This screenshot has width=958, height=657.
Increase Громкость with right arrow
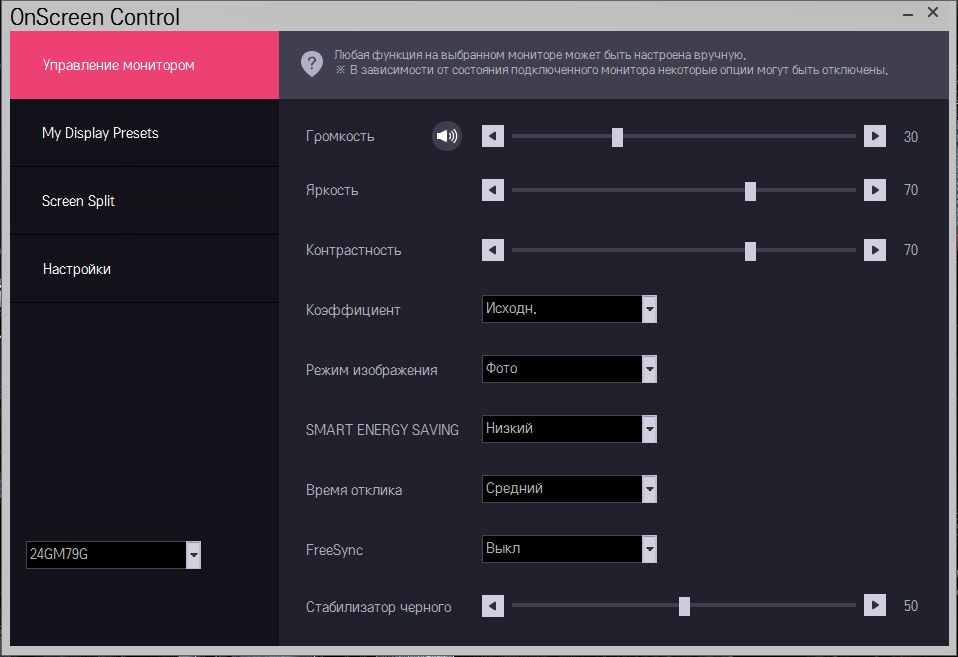click(875, 136)
